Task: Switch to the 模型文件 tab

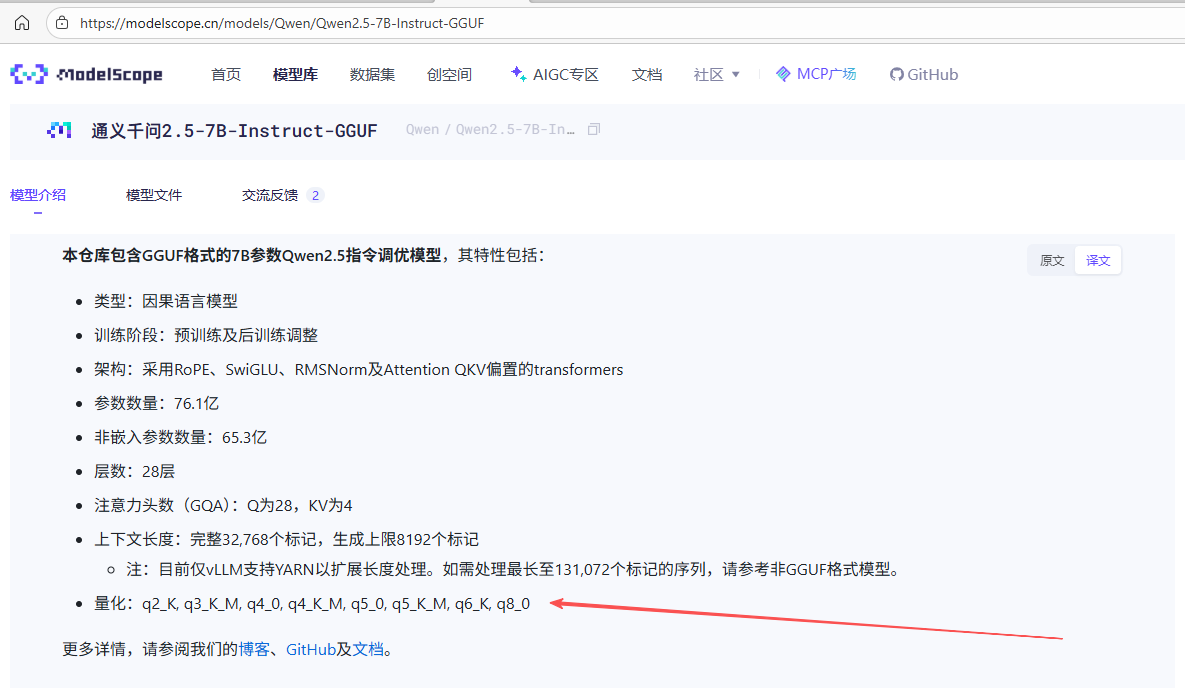Action: [x=154, y=195]
